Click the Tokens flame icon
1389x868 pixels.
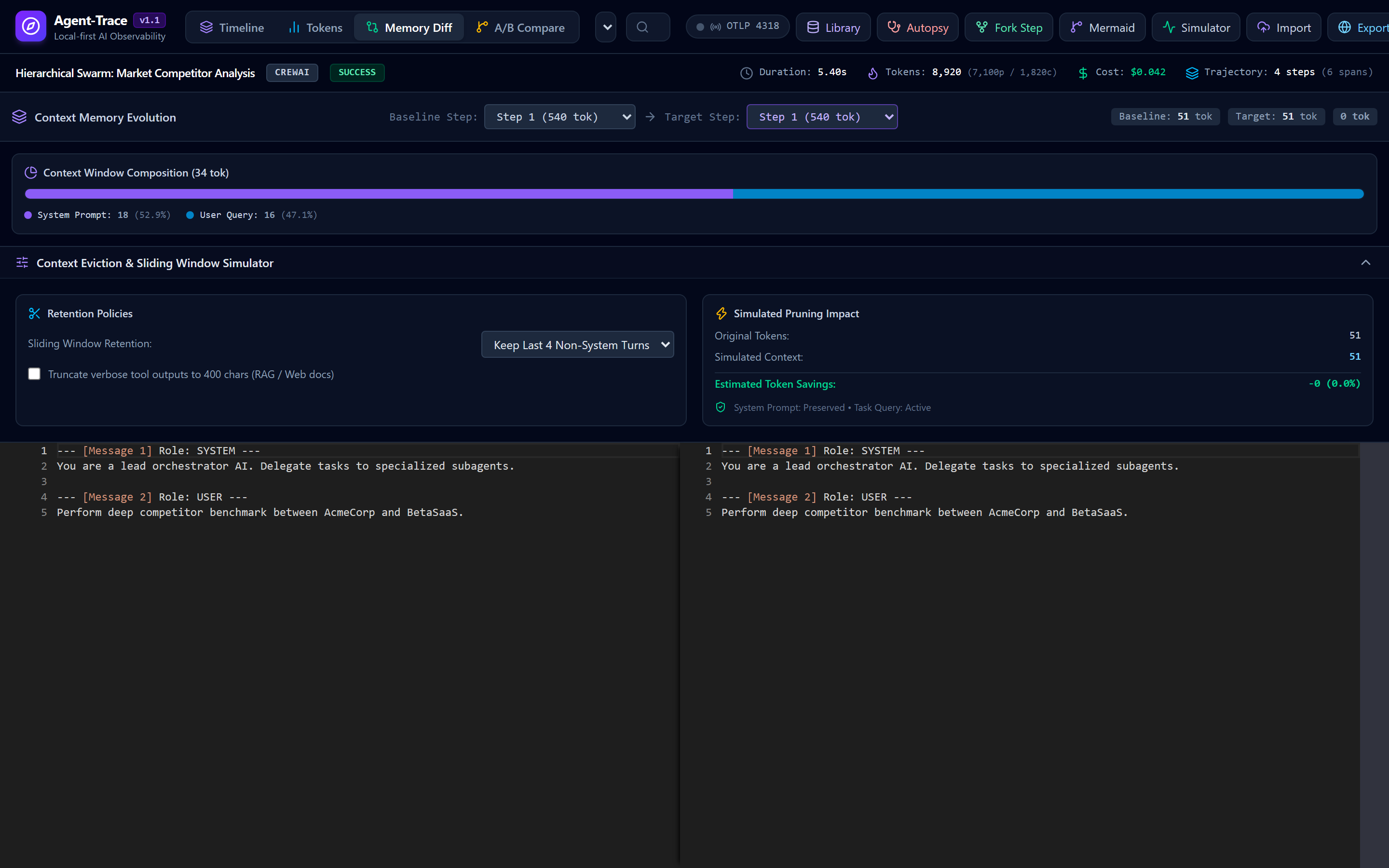tap(872, 73)
